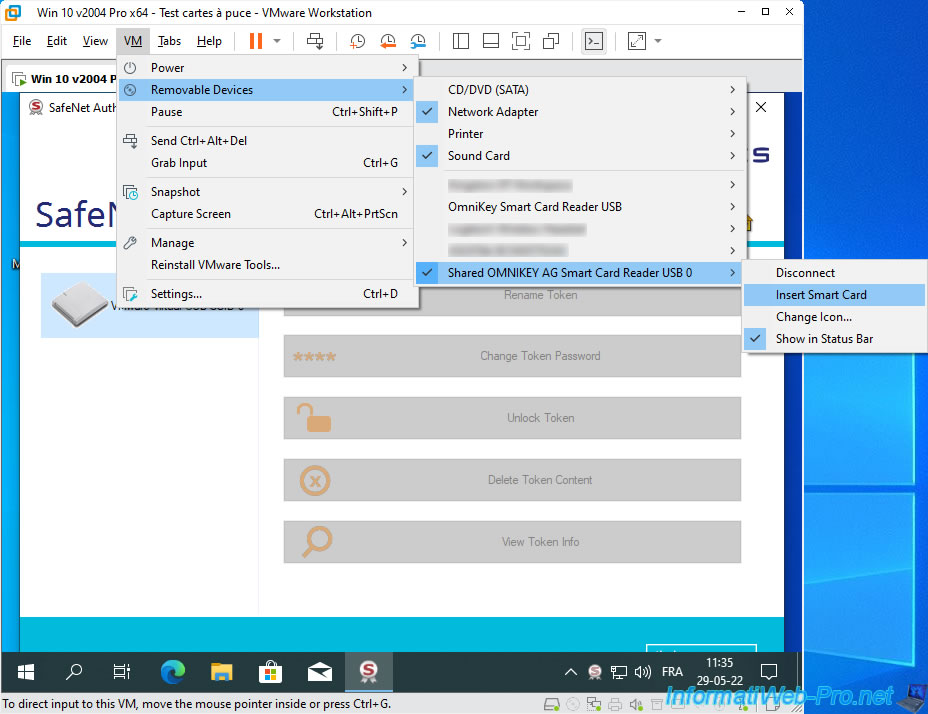Expand the Manage submenu
Viewport: 928px width, 714px height.
click(268, 243)
